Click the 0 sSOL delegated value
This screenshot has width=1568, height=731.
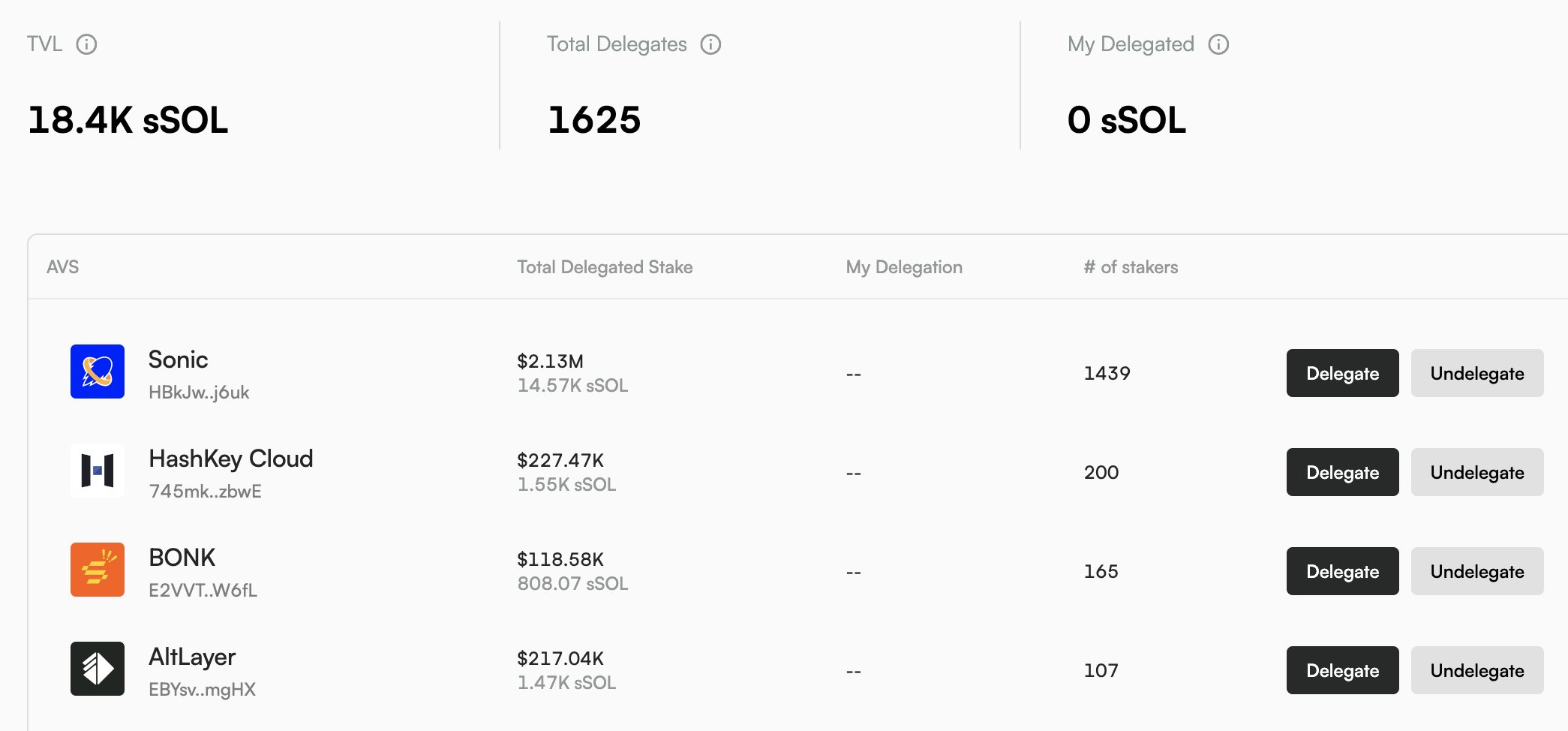[x=1127, y=120]
